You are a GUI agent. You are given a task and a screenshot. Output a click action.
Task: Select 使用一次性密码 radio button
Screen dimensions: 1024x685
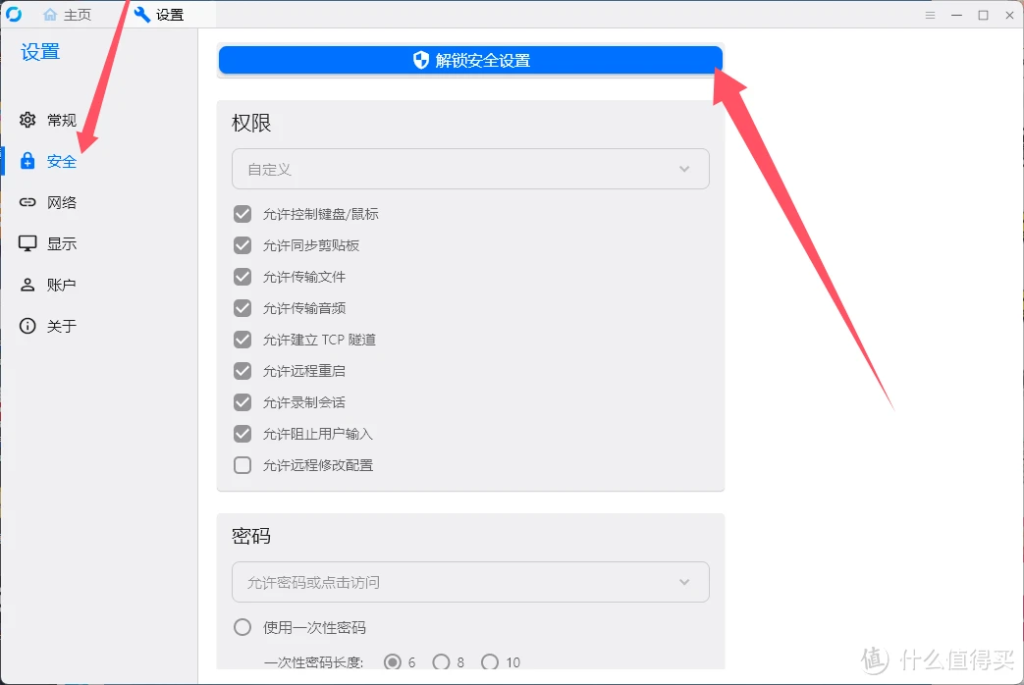[242, 628]
